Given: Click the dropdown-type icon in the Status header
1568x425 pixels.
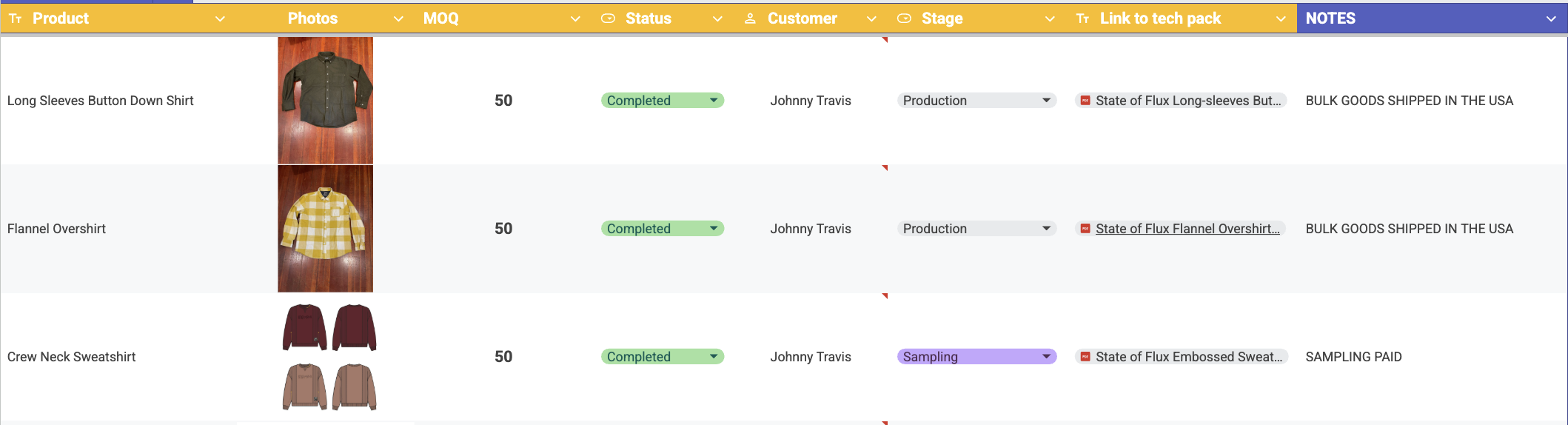Looking at the screenshot, I should tap(608, 19).
